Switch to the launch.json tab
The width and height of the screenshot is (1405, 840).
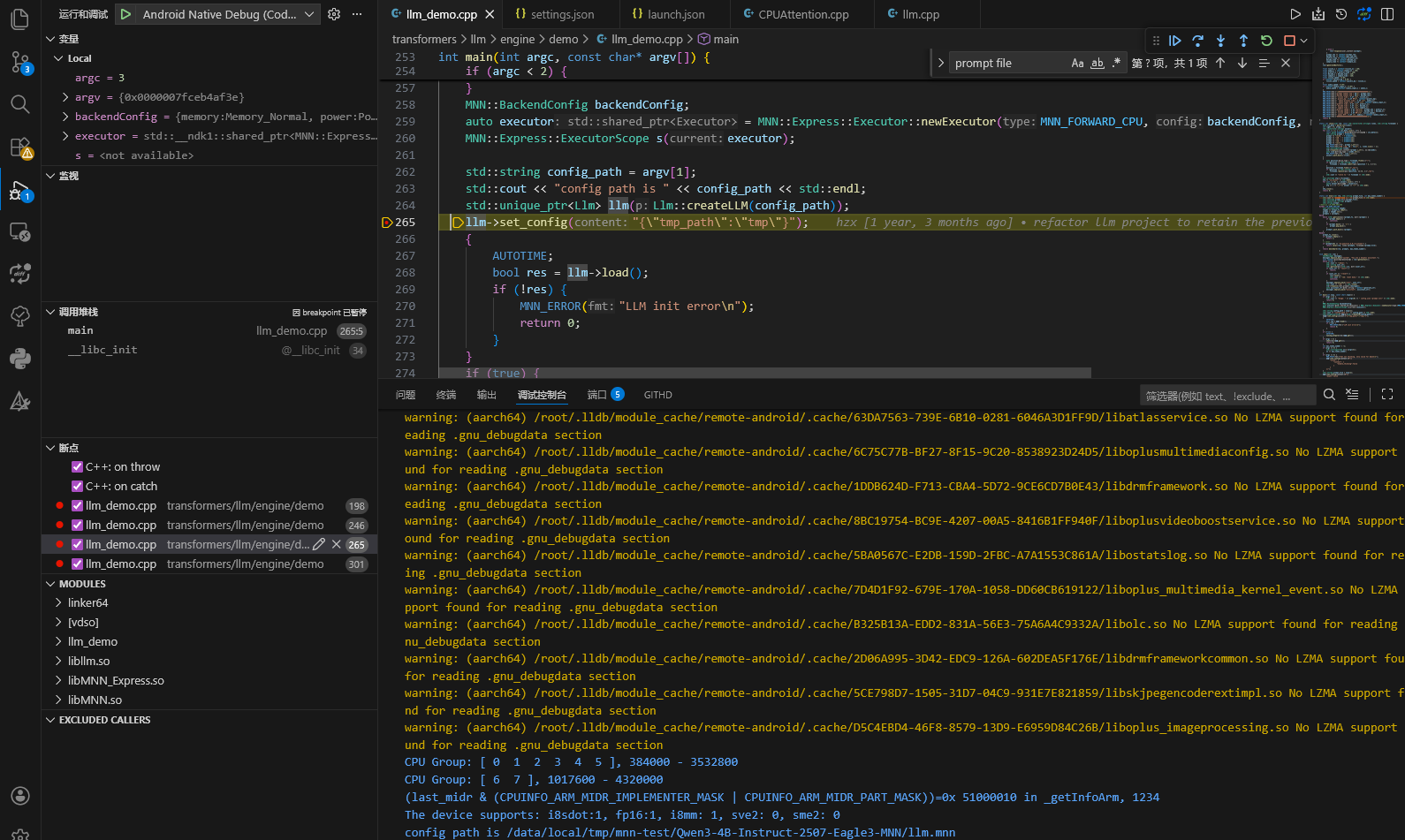click(x=675, y=14)
